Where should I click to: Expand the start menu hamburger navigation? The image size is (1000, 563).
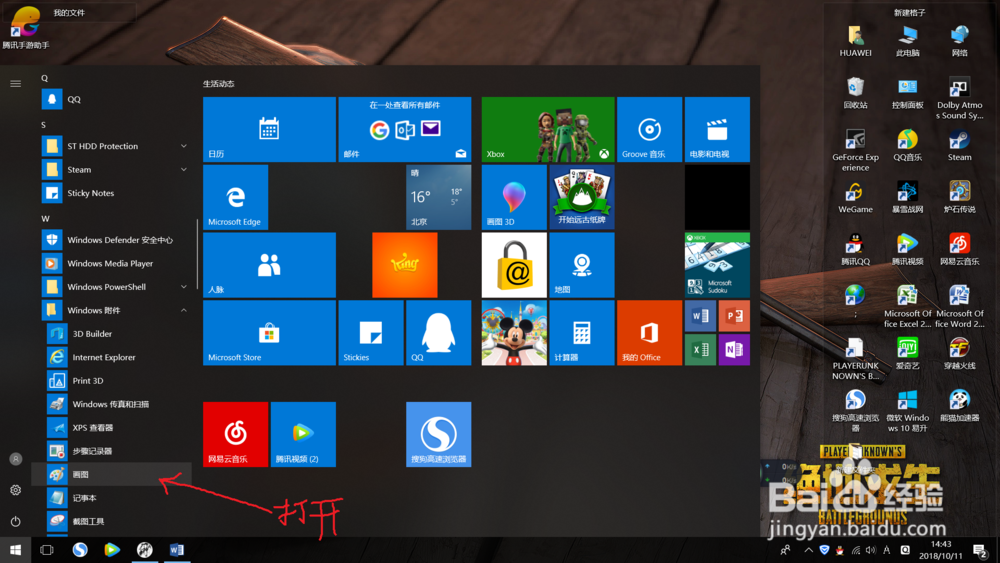(15, 84)
